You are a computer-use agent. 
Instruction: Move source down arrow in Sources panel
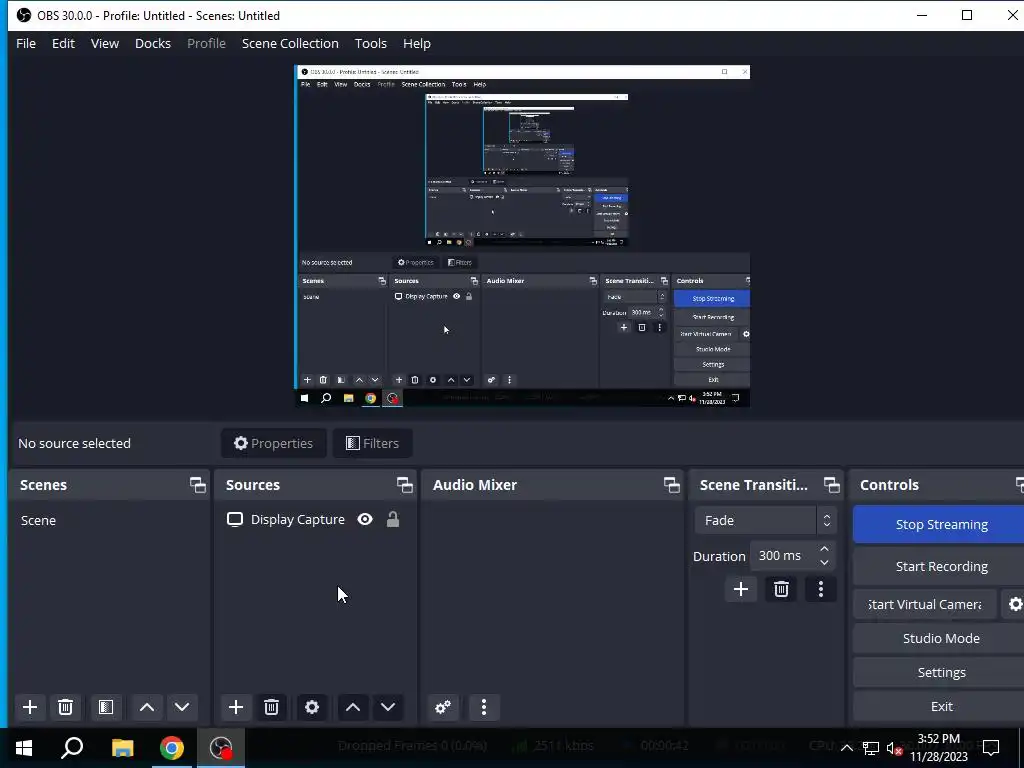tap(388, 707)
